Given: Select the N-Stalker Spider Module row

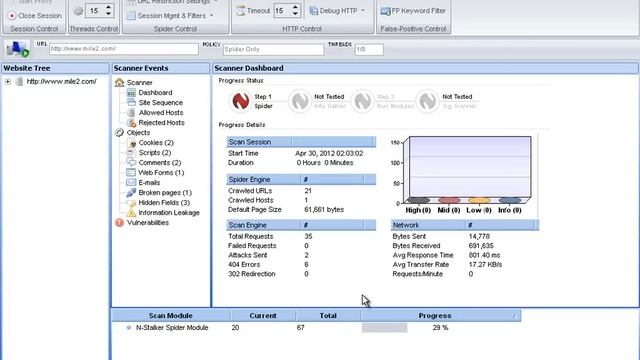Looking at the screenshot, I should click(x=316, y=328).
